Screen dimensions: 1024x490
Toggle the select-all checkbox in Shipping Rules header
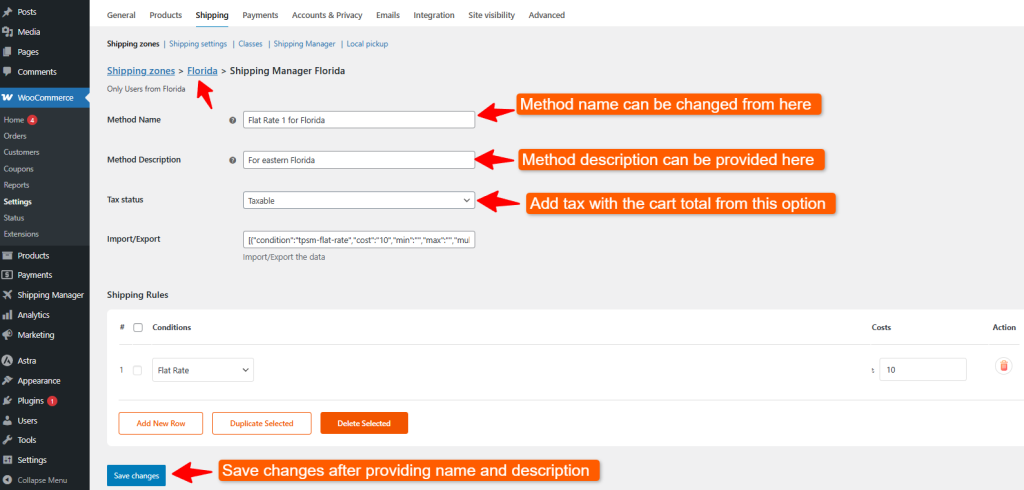pyautogui.click(x=138, y=327)
